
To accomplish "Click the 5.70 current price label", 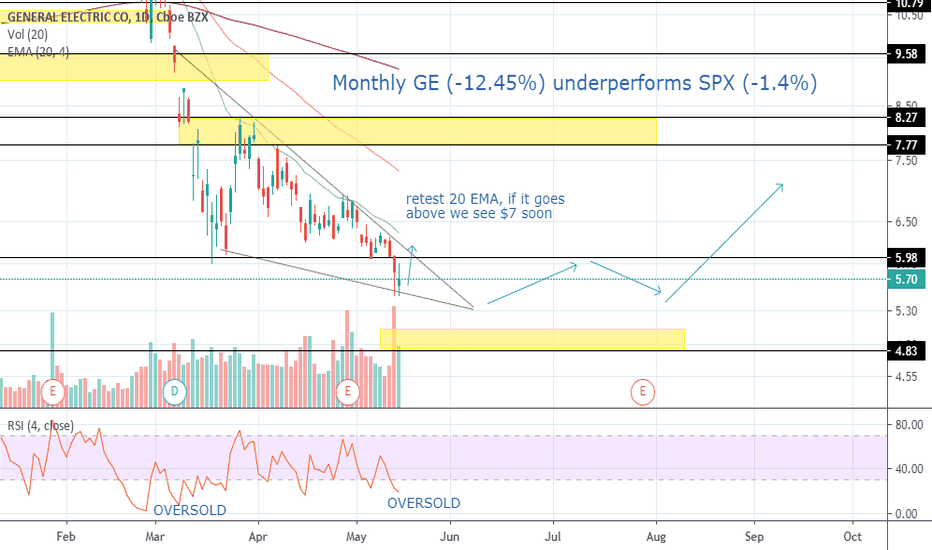I will pos(906,279).
